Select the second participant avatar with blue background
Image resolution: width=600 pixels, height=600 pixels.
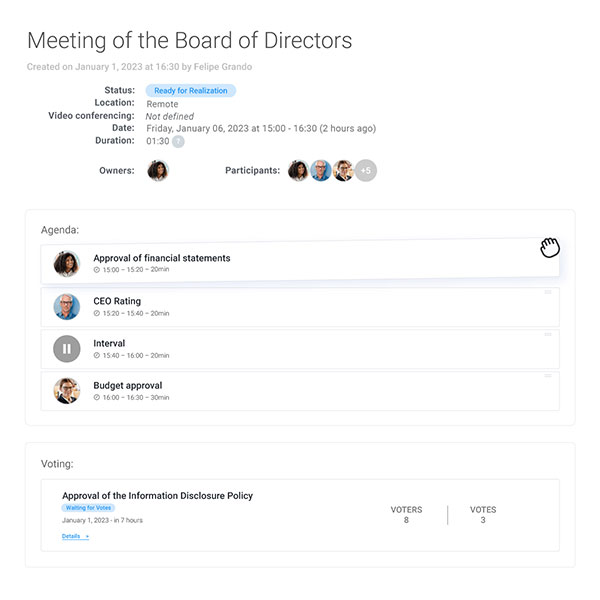click(x=321, y=170)
